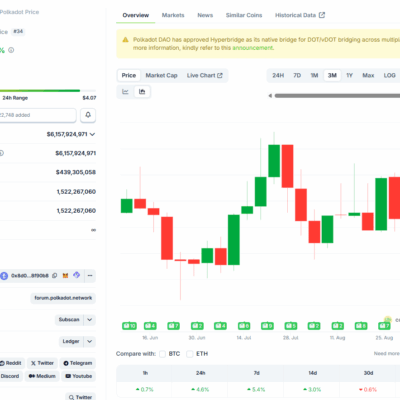Open the news marker above 30. Jun

197,326
